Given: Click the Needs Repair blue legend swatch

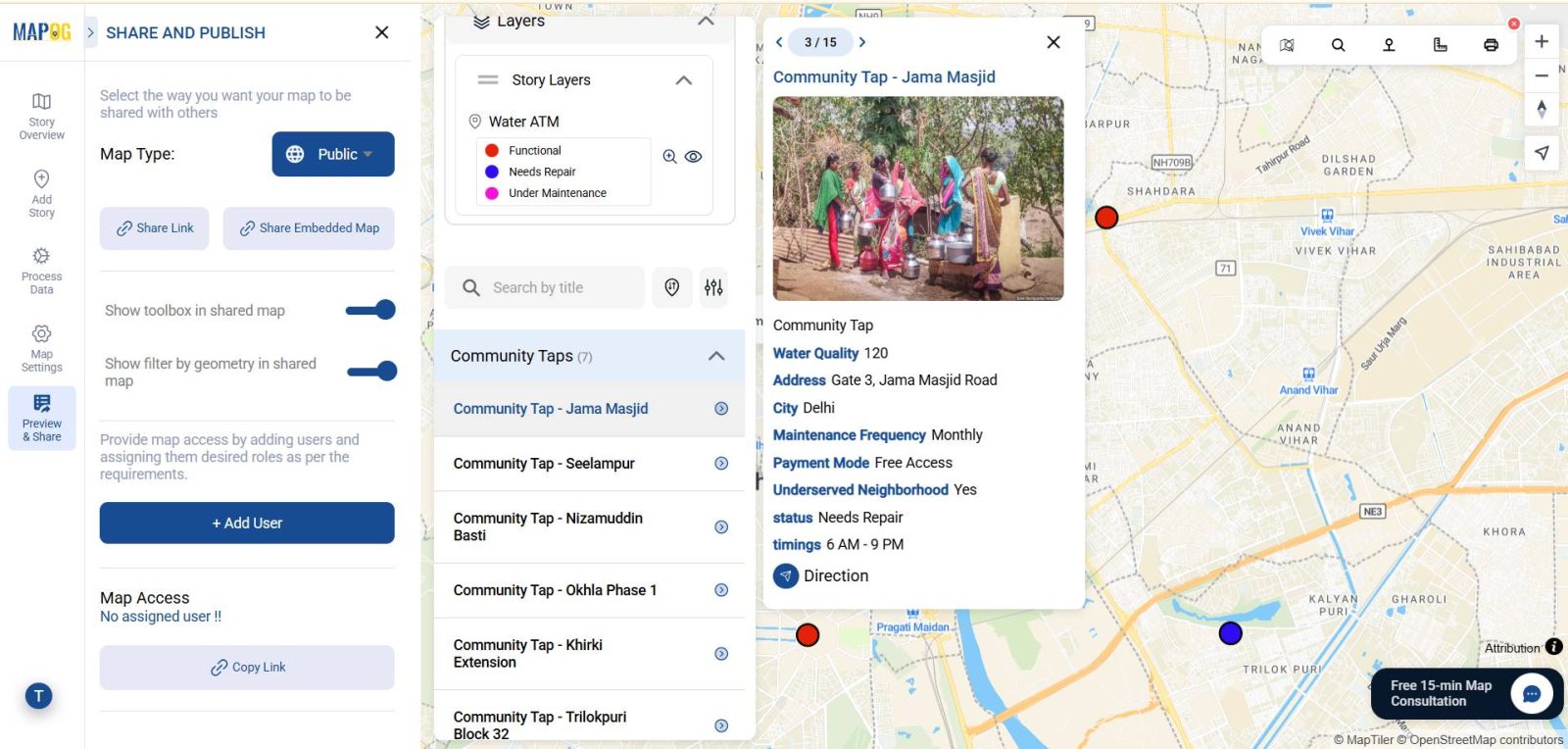Looking at the screenshot, I should [492, 172].
